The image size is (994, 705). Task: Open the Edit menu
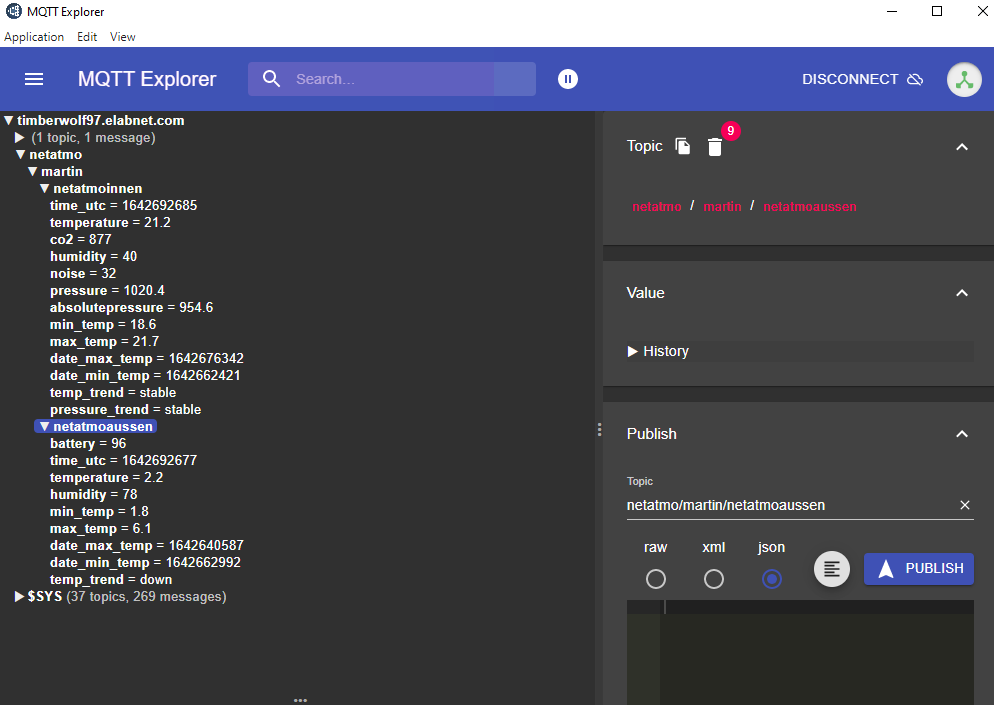(x=87, y=37)
